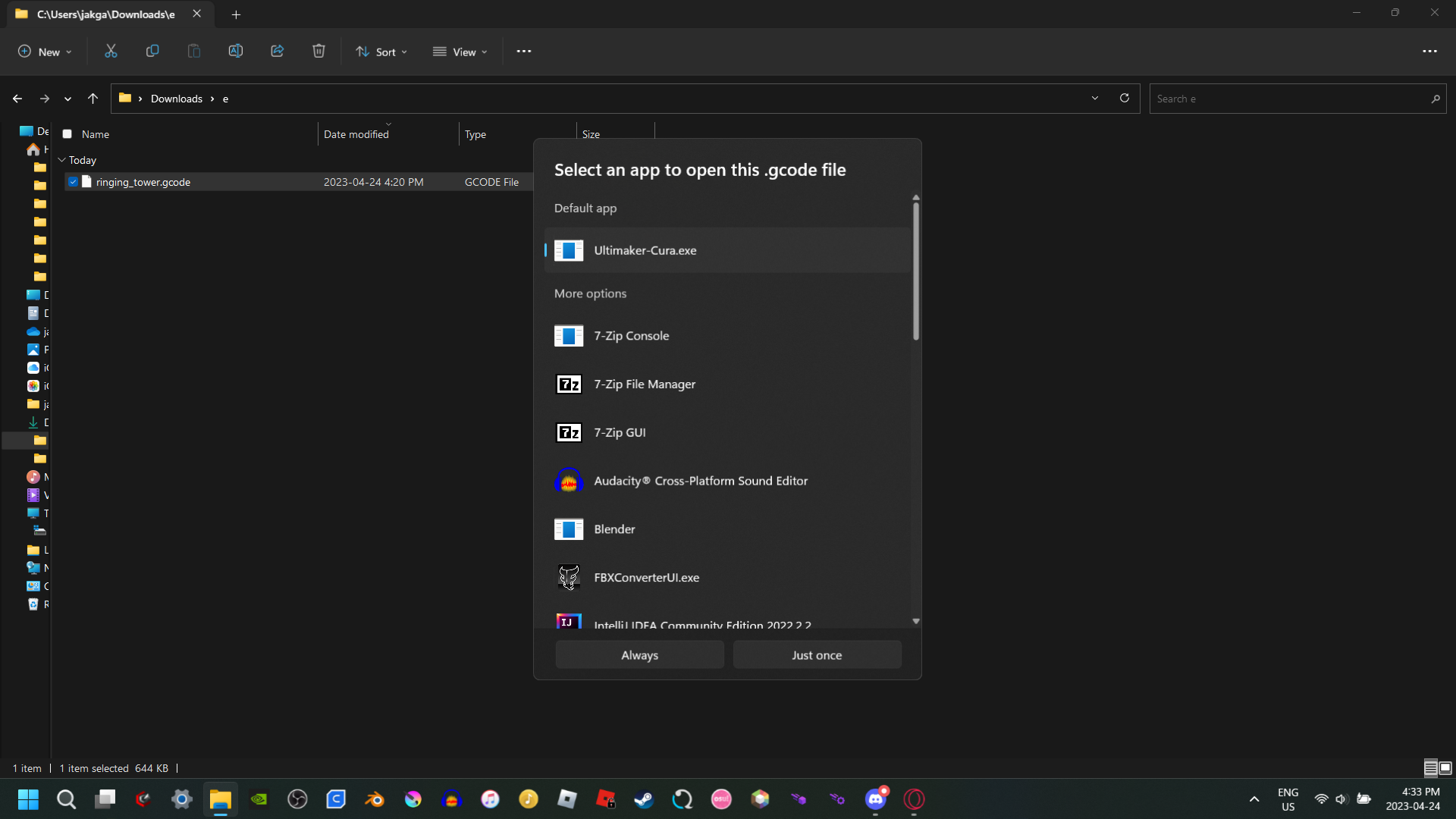Screen dimensions: 1456x819
Task: Click the Always button
Action: click(x=639, y=654)
